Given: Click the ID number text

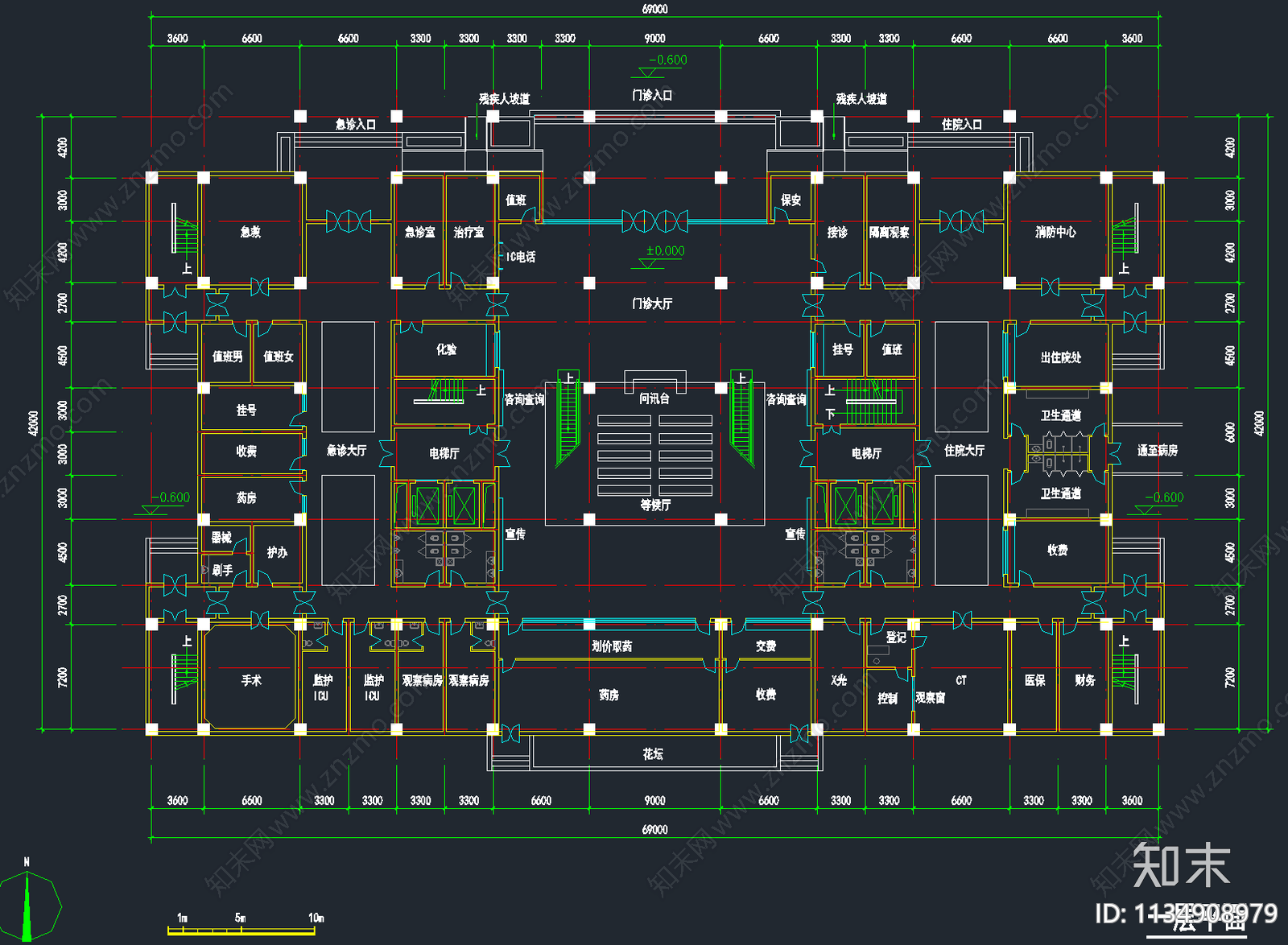Looking at the screenshot, I should point(1186,914).
